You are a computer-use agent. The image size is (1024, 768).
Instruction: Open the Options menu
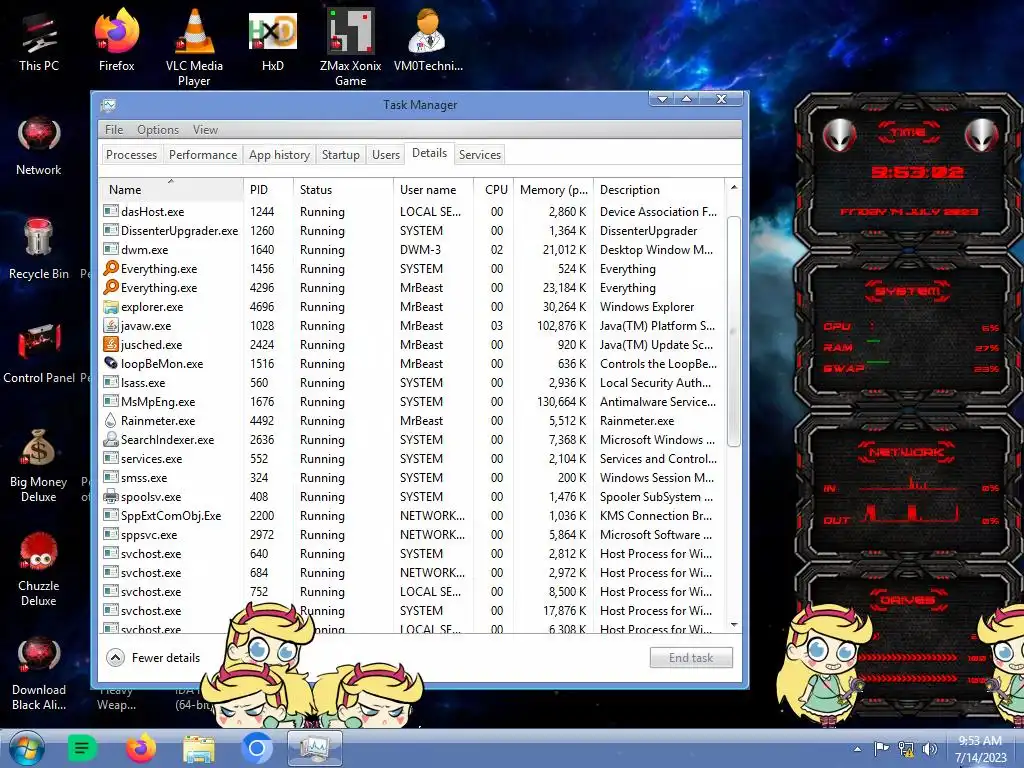(x=157, y=129)
